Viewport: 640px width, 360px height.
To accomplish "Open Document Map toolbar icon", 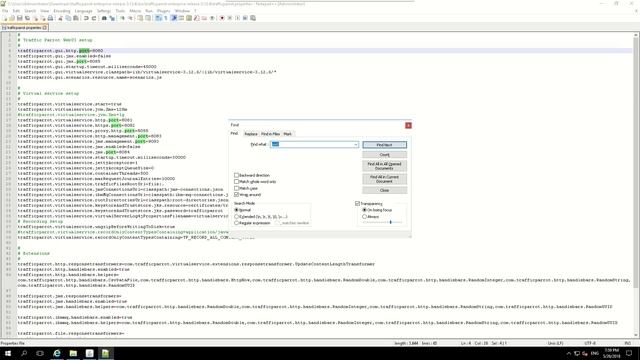I will (x=189, y=18).
